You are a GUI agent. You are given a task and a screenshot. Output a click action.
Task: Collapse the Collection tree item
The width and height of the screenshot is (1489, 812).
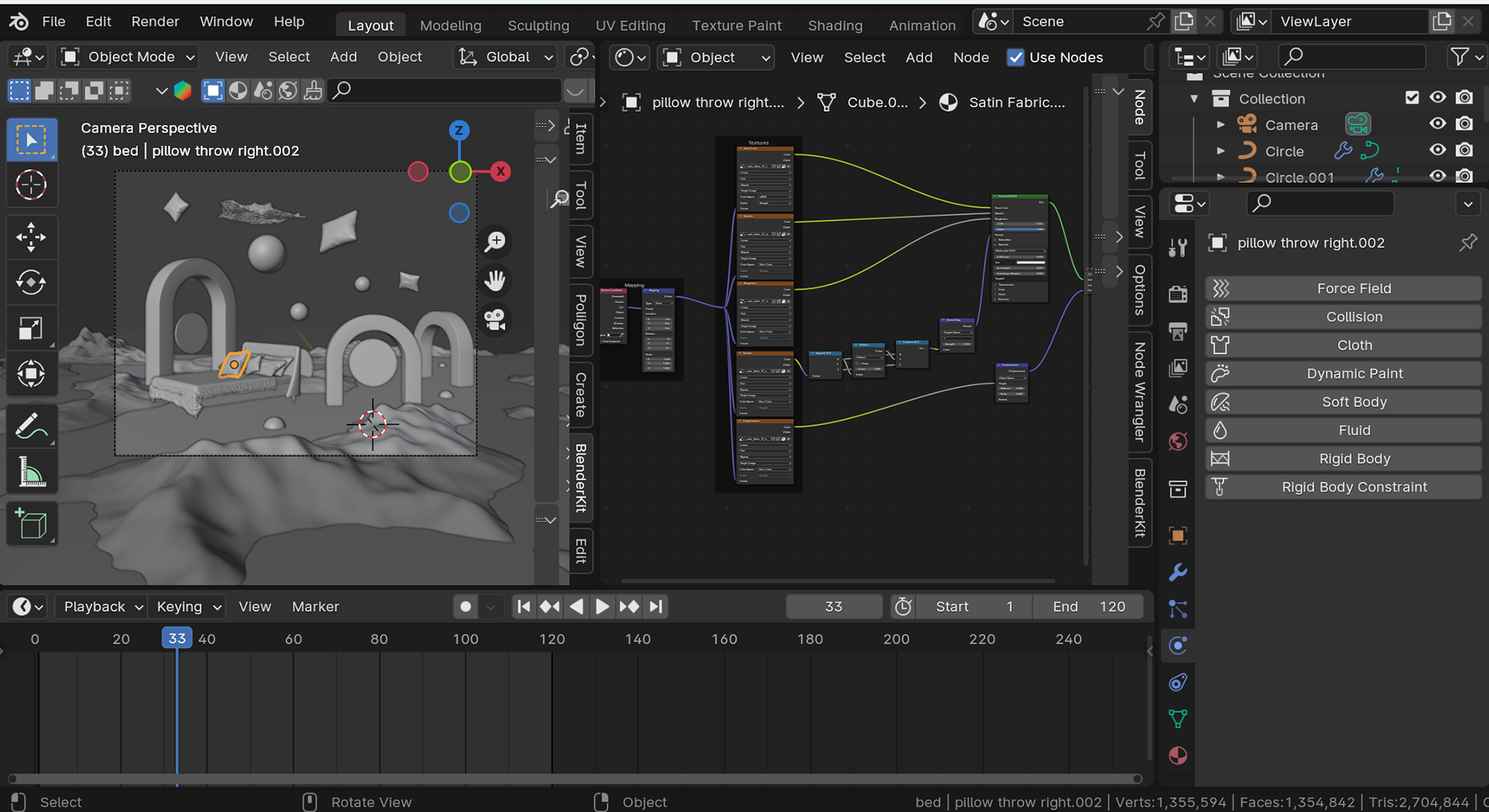click(1194, 98)
